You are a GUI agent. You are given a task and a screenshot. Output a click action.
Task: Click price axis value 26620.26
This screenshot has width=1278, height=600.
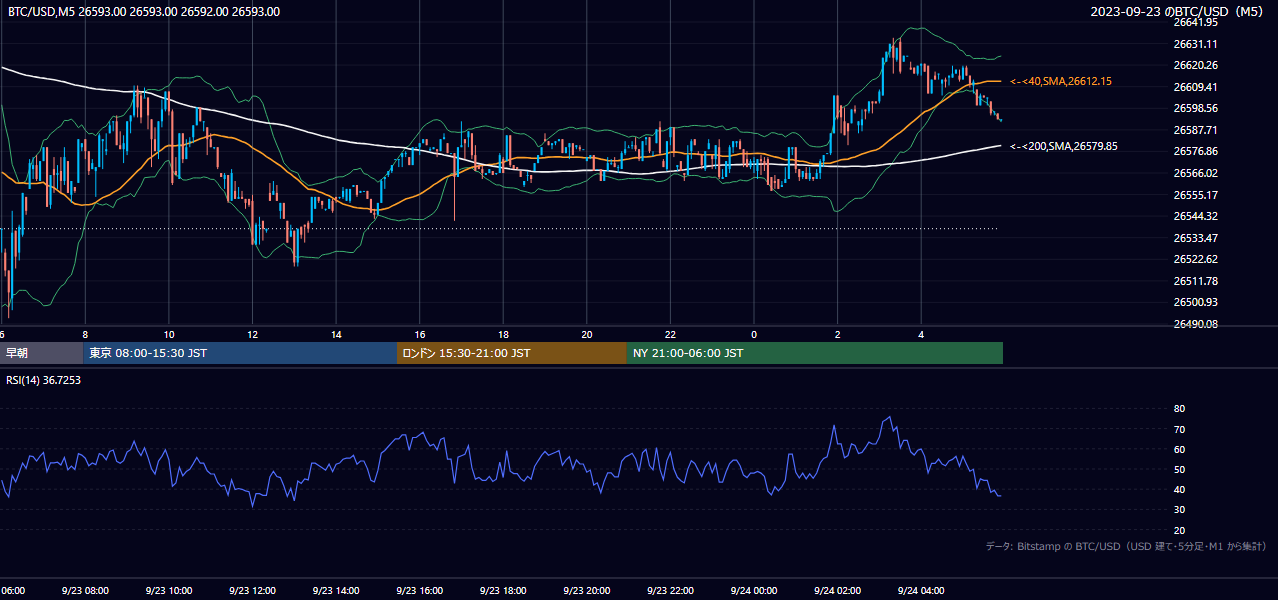tap(1195, 65)
